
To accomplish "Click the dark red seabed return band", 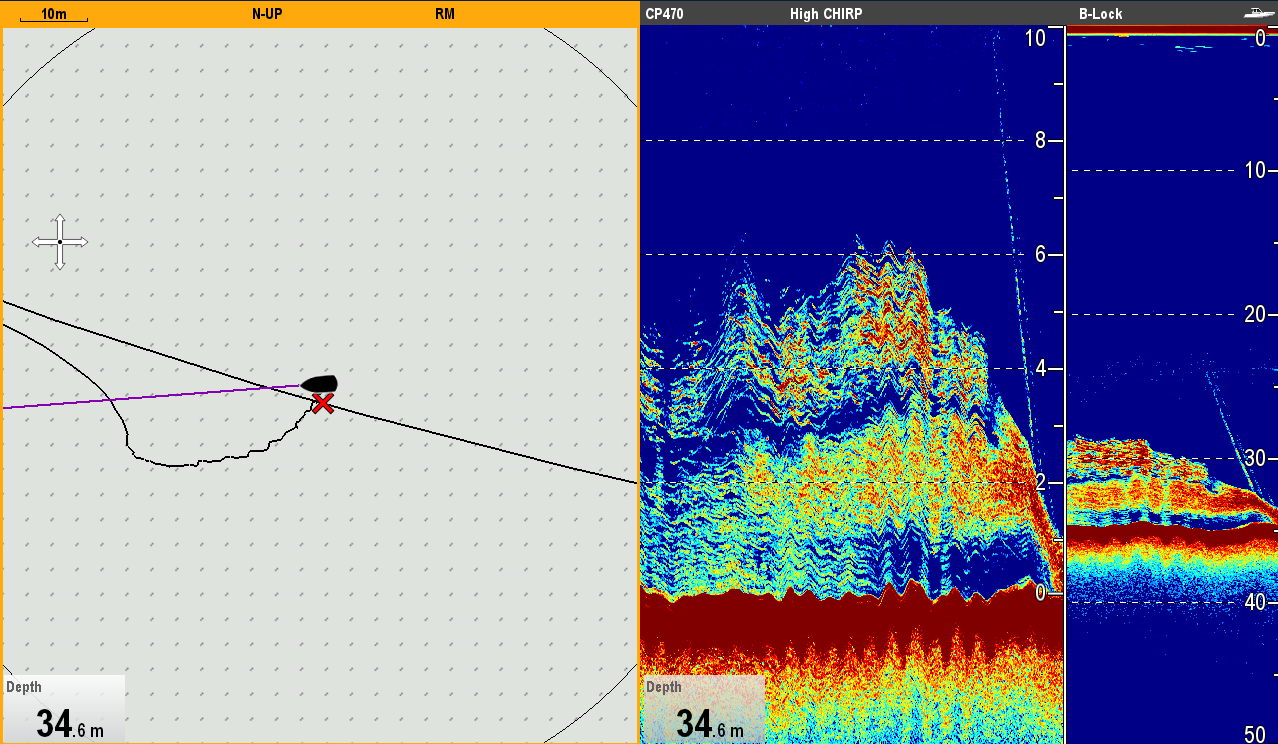I will click(x=850, y=620).
